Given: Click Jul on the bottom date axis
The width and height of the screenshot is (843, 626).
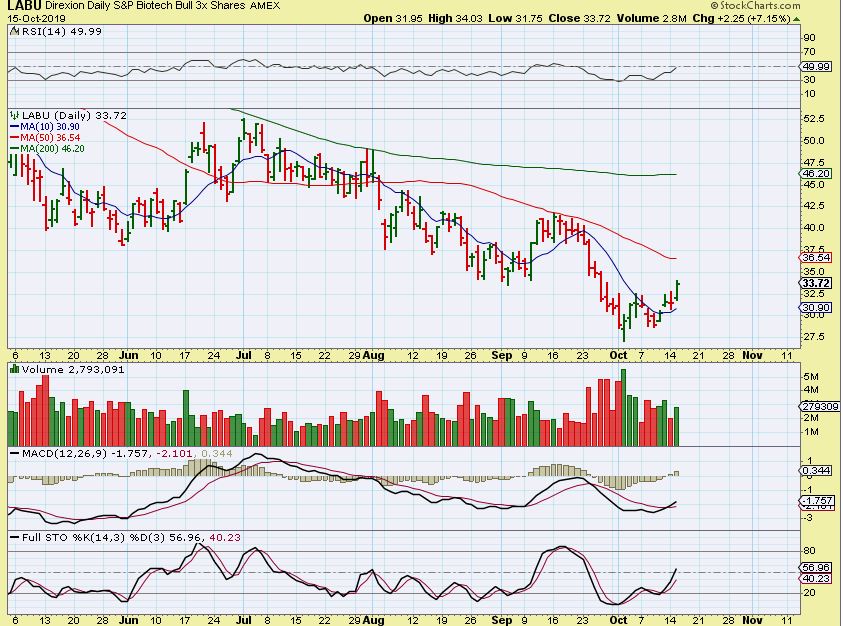Looking at the screenshot, I should (244, 620).
